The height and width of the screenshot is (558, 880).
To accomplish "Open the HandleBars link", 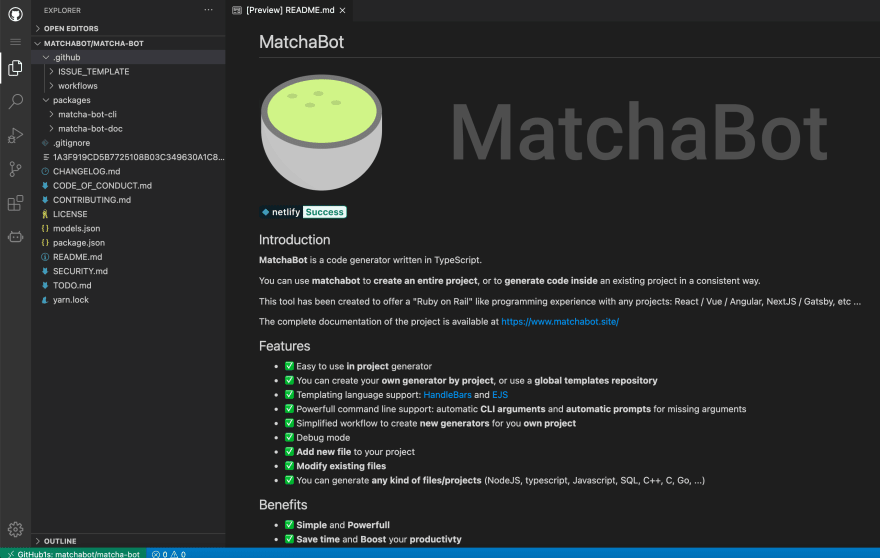I will click(x=447, y=395).
